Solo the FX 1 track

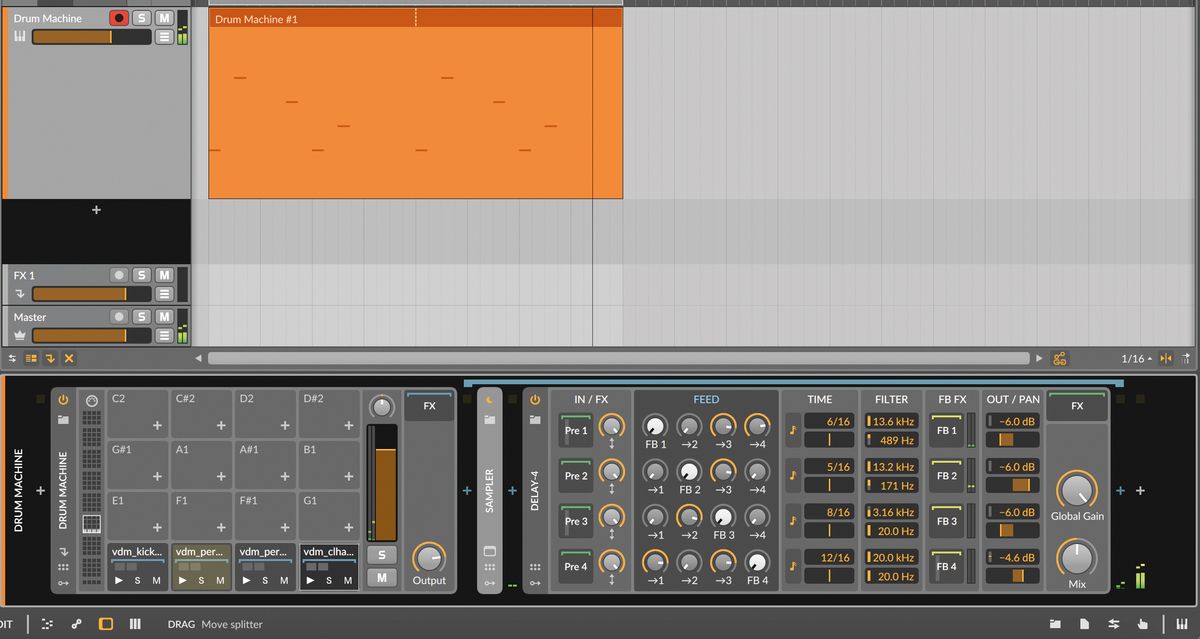click(144, 274)
